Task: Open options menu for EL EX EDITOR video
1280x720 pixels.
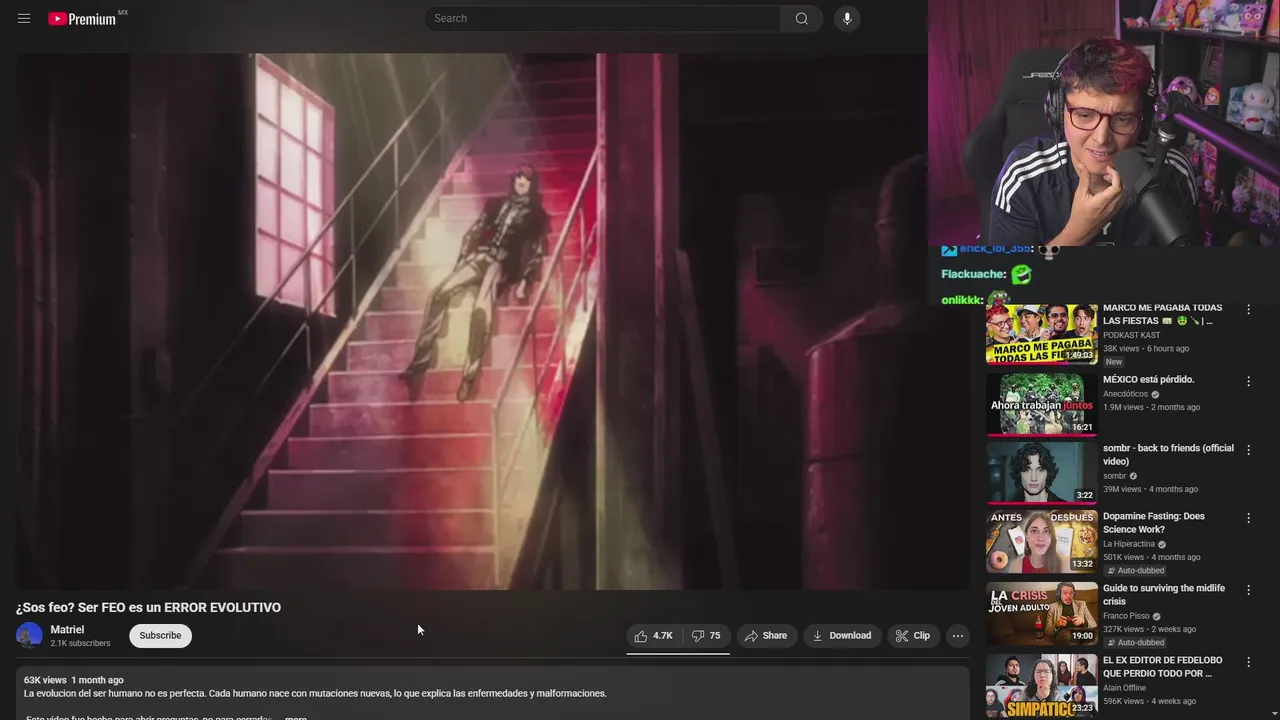Action: [x=1248, y=662]
